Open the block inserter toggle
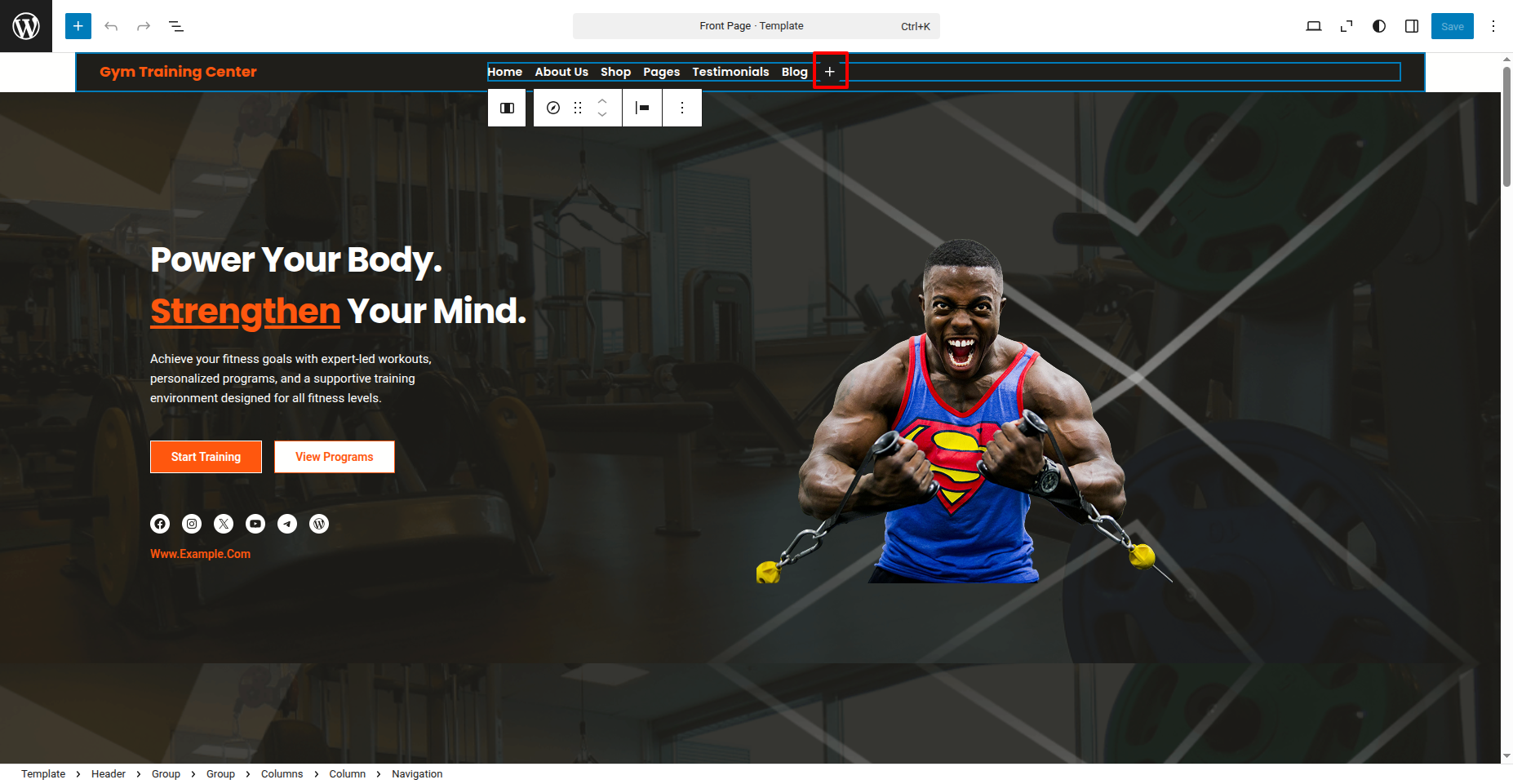The image size is (1513, 784). (x=78, y=26)
